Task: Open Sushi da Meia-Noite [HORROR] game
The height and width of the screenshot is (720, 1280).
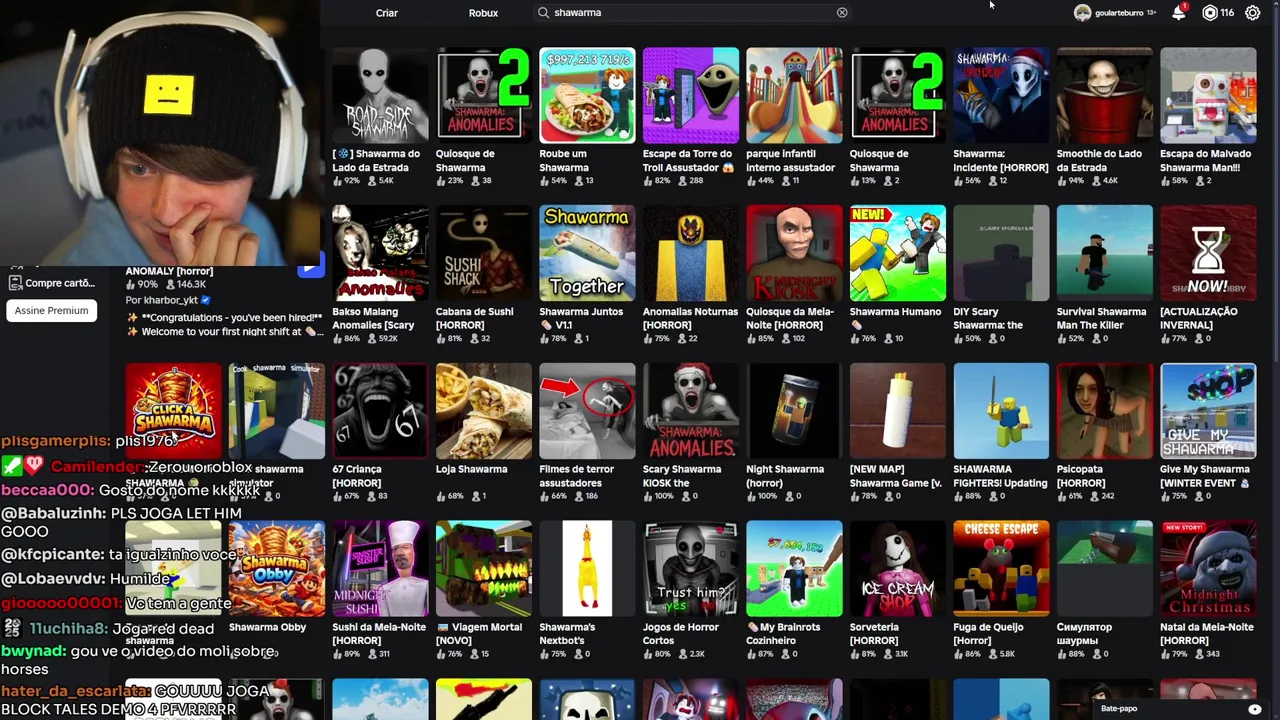Action: coord(380,569)
